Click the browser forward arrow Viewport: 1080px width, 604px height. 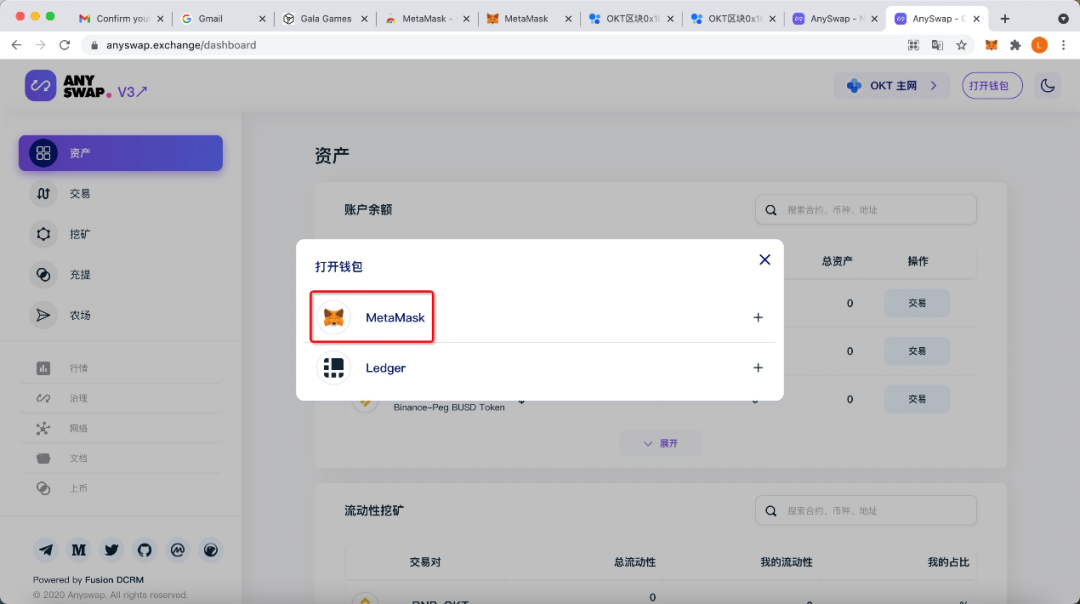coord(41,45)
